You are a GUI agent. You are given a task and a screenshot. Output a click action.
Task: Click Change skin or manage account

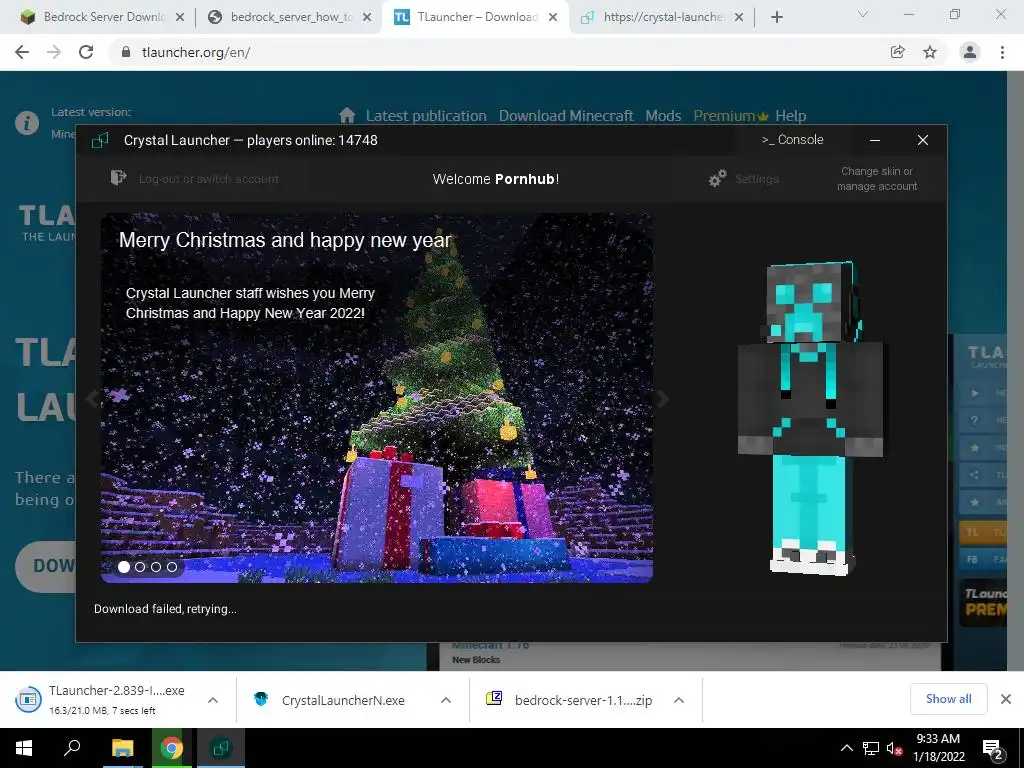click(x=877, y=179)
